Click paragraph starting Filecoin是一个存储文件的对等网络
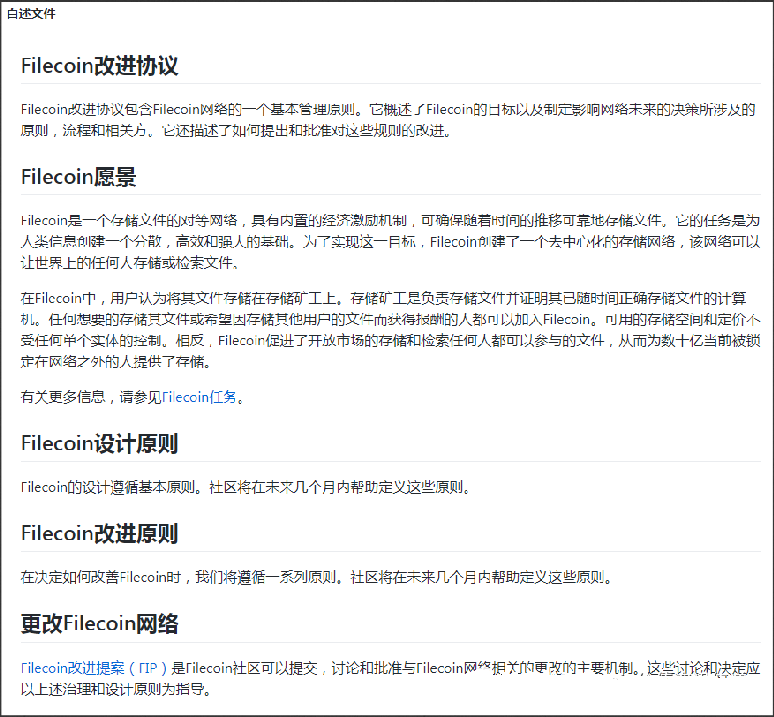 click(390, 241)
